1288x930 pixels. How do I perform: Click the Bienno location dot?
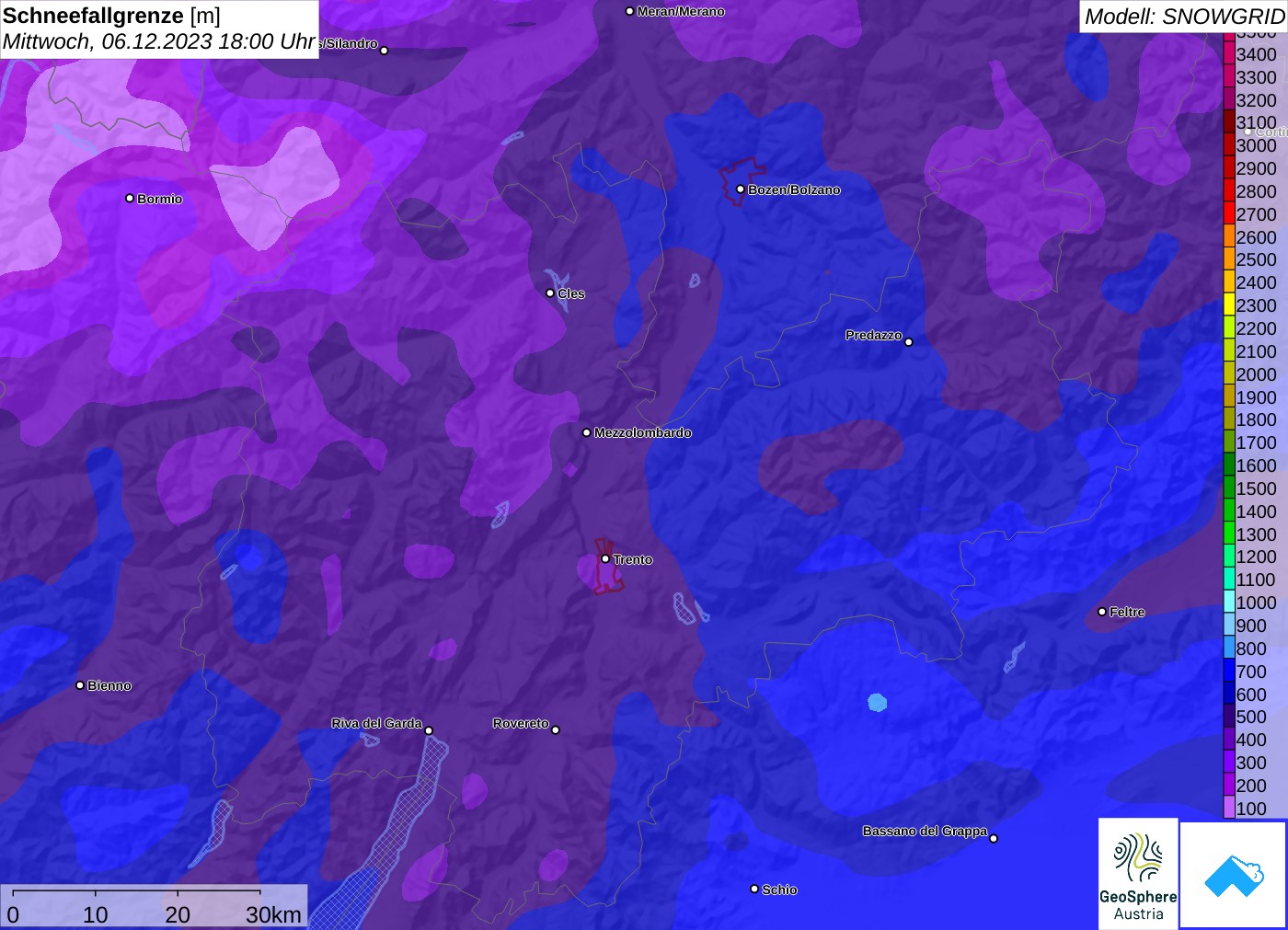click(80, 685)
